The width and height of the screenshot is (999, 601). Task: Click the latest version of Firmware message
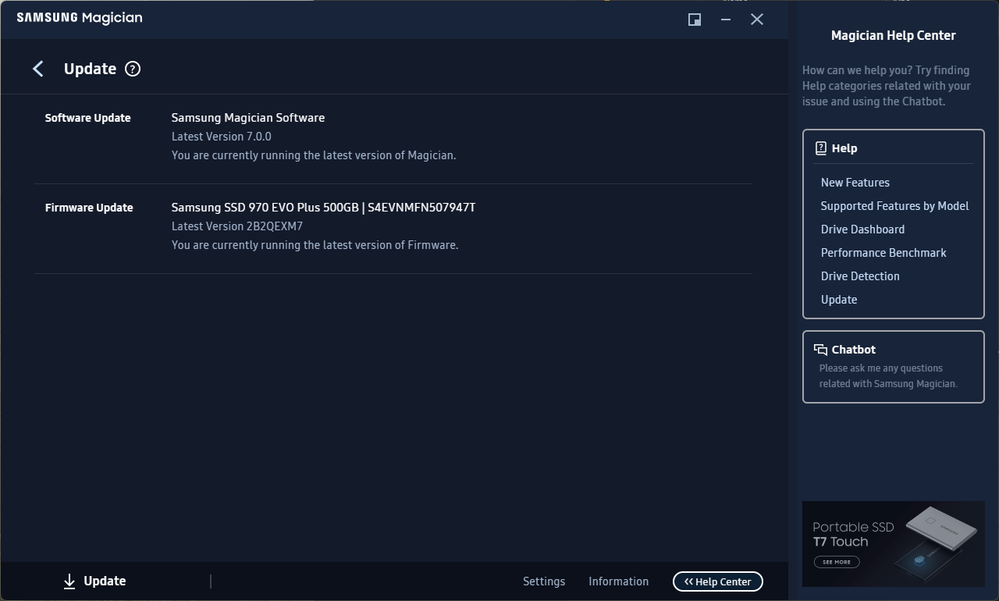pos(315,245)
